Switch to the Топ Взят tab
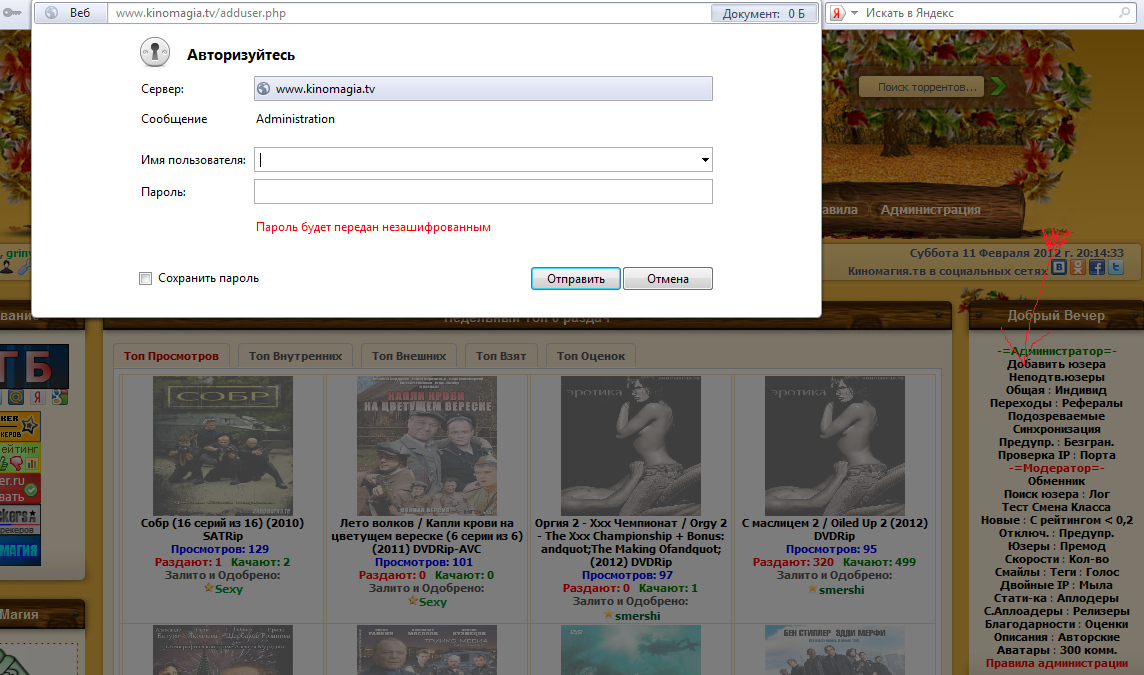 [x=500, y=355]
